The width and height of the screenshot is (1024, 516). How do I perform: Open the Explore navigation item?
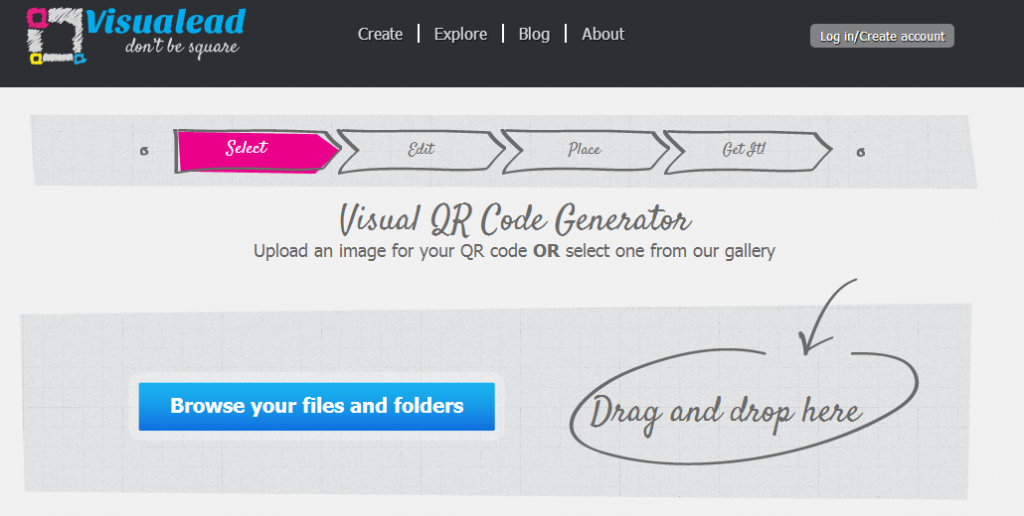460,34
